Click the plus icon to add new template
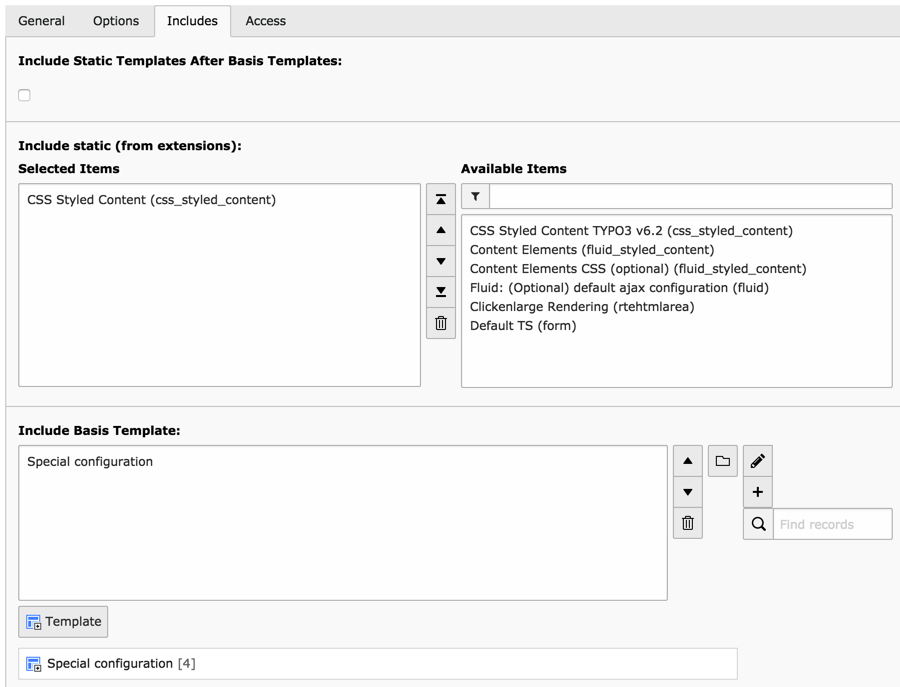 click(758, 492)
